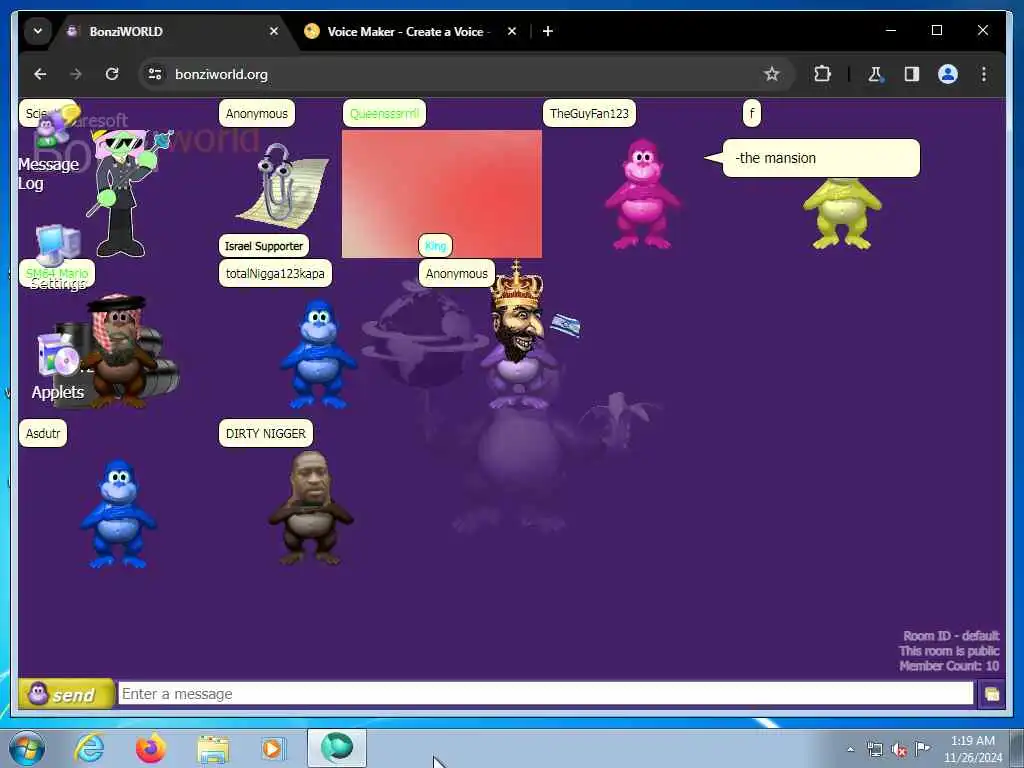
Task: Bookmark this page with the star
Action: click(772, 74)
